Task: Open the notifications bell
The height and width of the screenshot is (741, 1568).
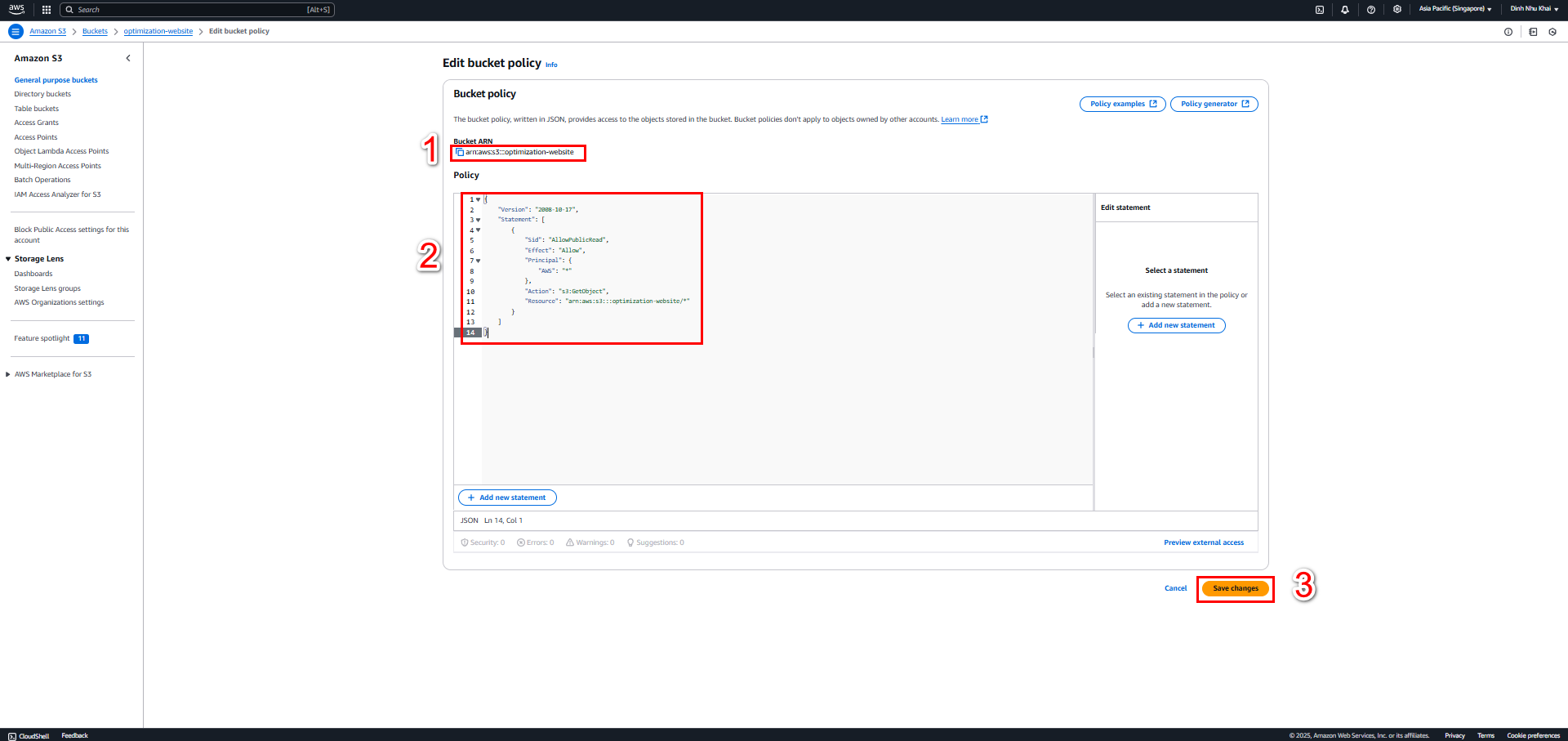Action: [1345, 10]
